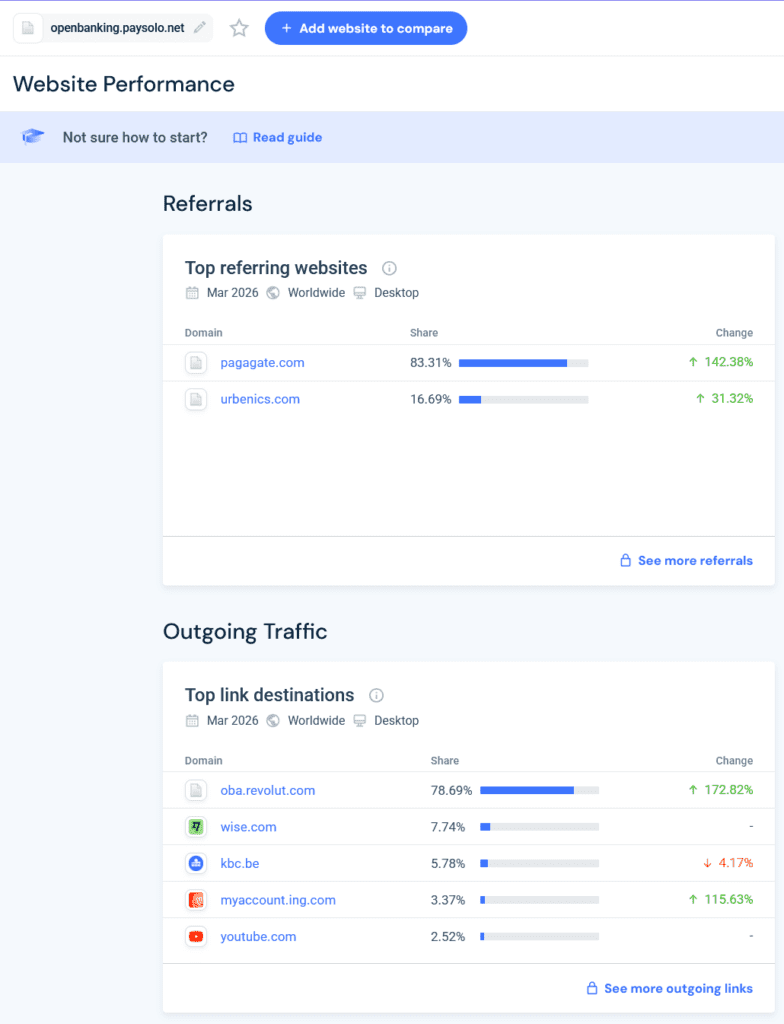Click the urbenics.com favicon icon
The image size is (784, 1024).
196,399
